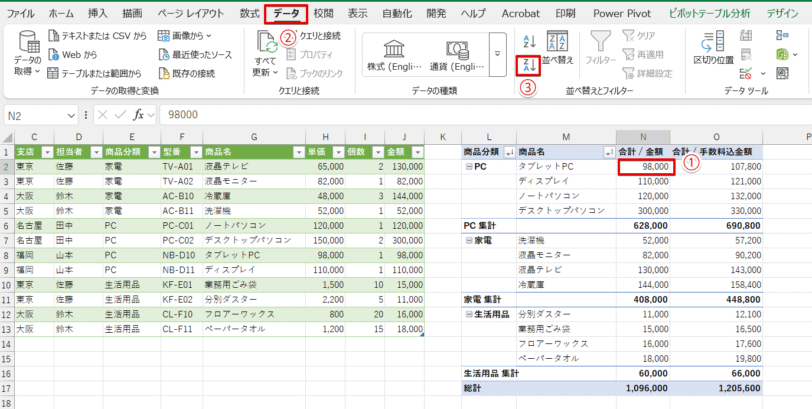Expand the data types gallery
The height and width of the screenshot is (409, 812).
(498, 54)
